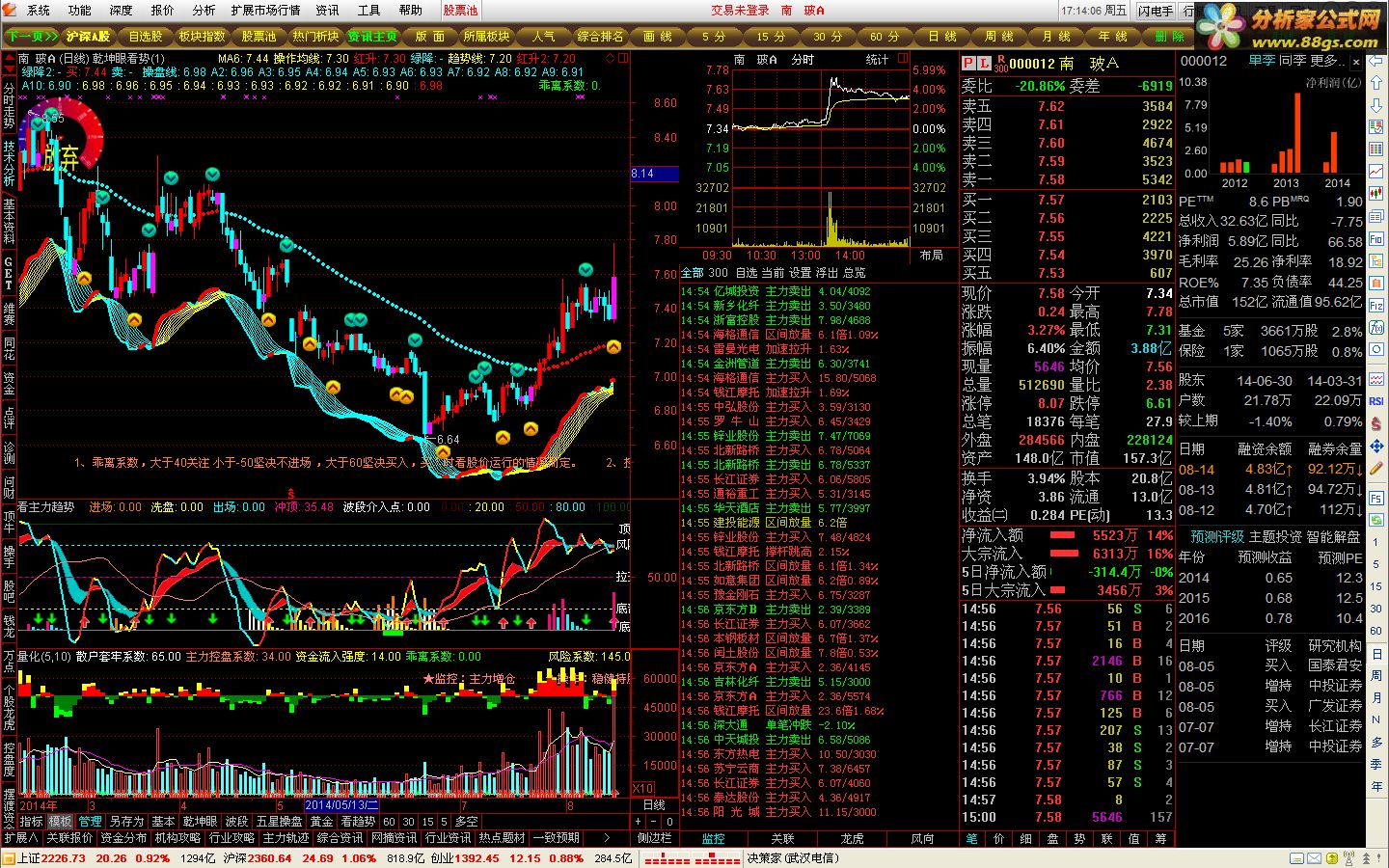This screenshot has width=1389, height=868.
Task: Open the intraday line chart icon
Action: 1376,171
